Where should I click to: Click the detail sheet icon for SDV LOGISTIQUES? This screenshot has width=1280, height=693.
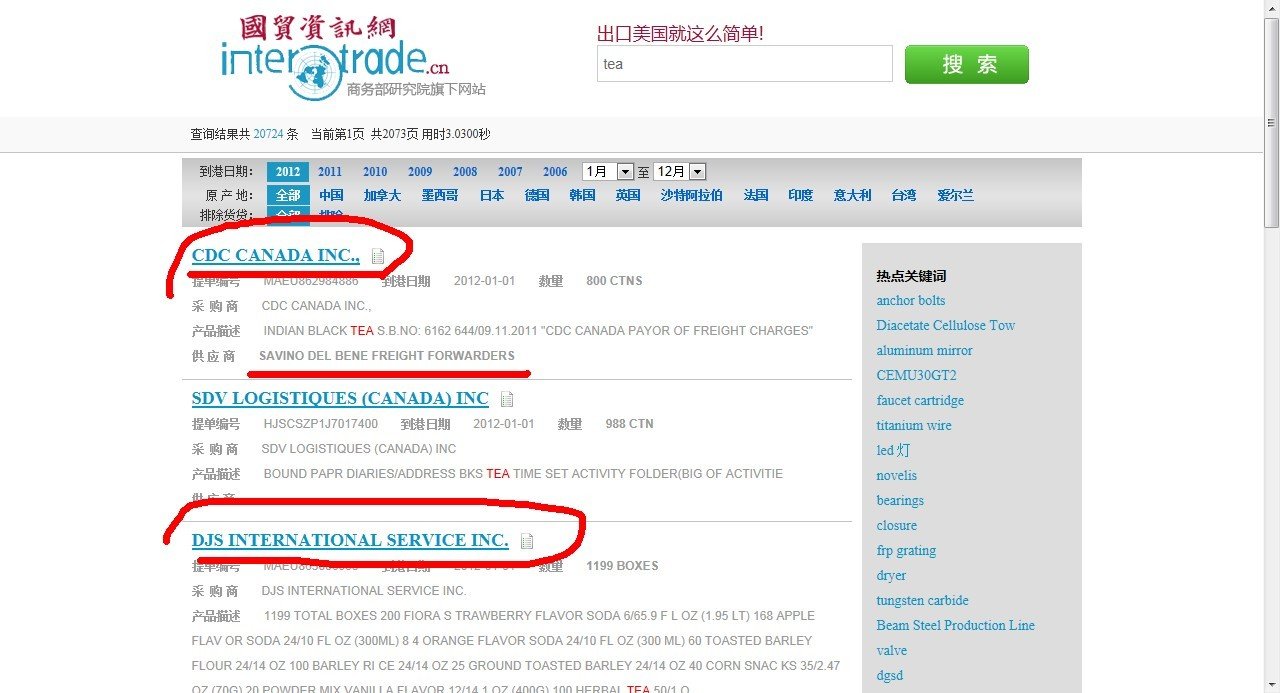(507, 398)
